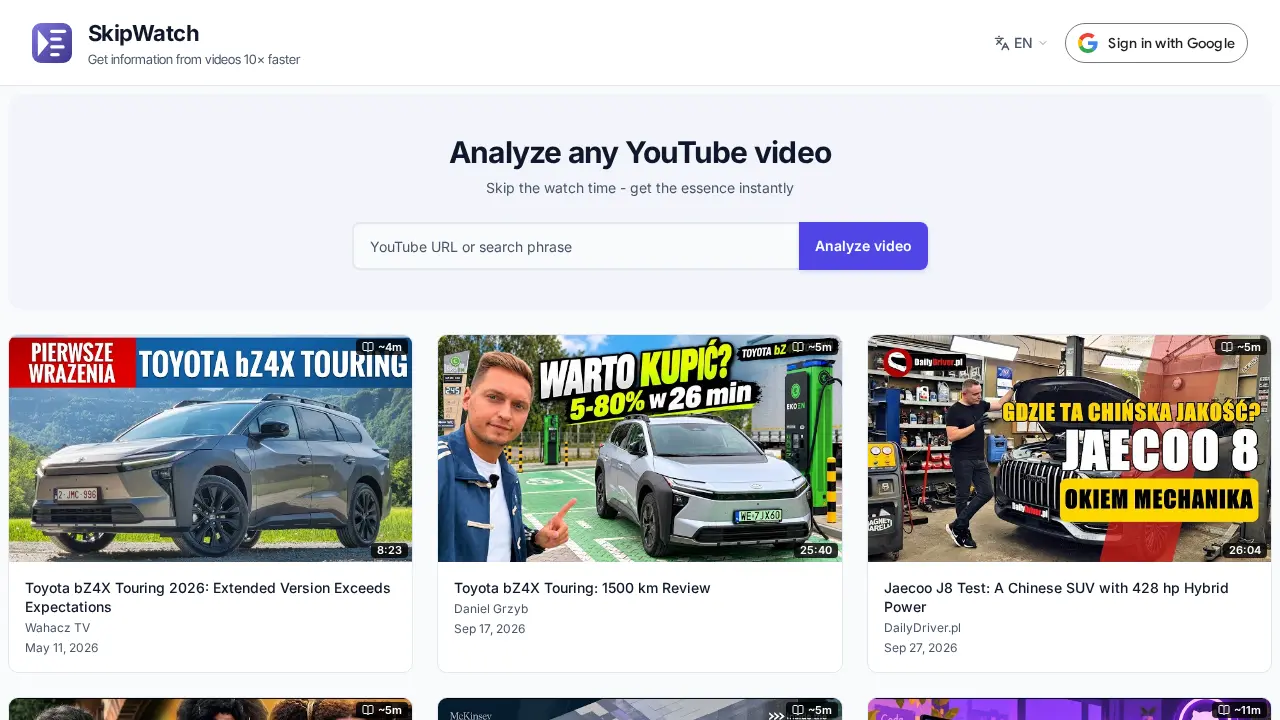1280x720 pixels.
Task: Open the Jaecoo 8 Okiem Mechanika thumbnail
Action: pyautogui.click(x=1069, y=448)
